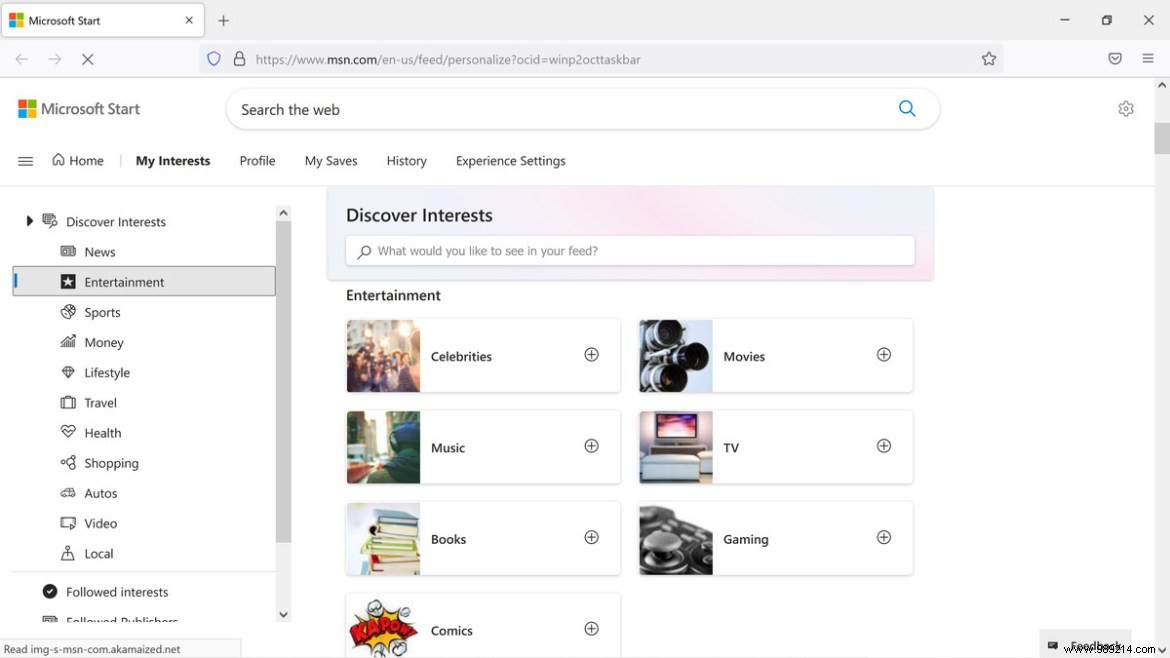This screenshot has height=658, width=1170.
Task: Open the Shopping category icon
Action: tap(67, 462)
